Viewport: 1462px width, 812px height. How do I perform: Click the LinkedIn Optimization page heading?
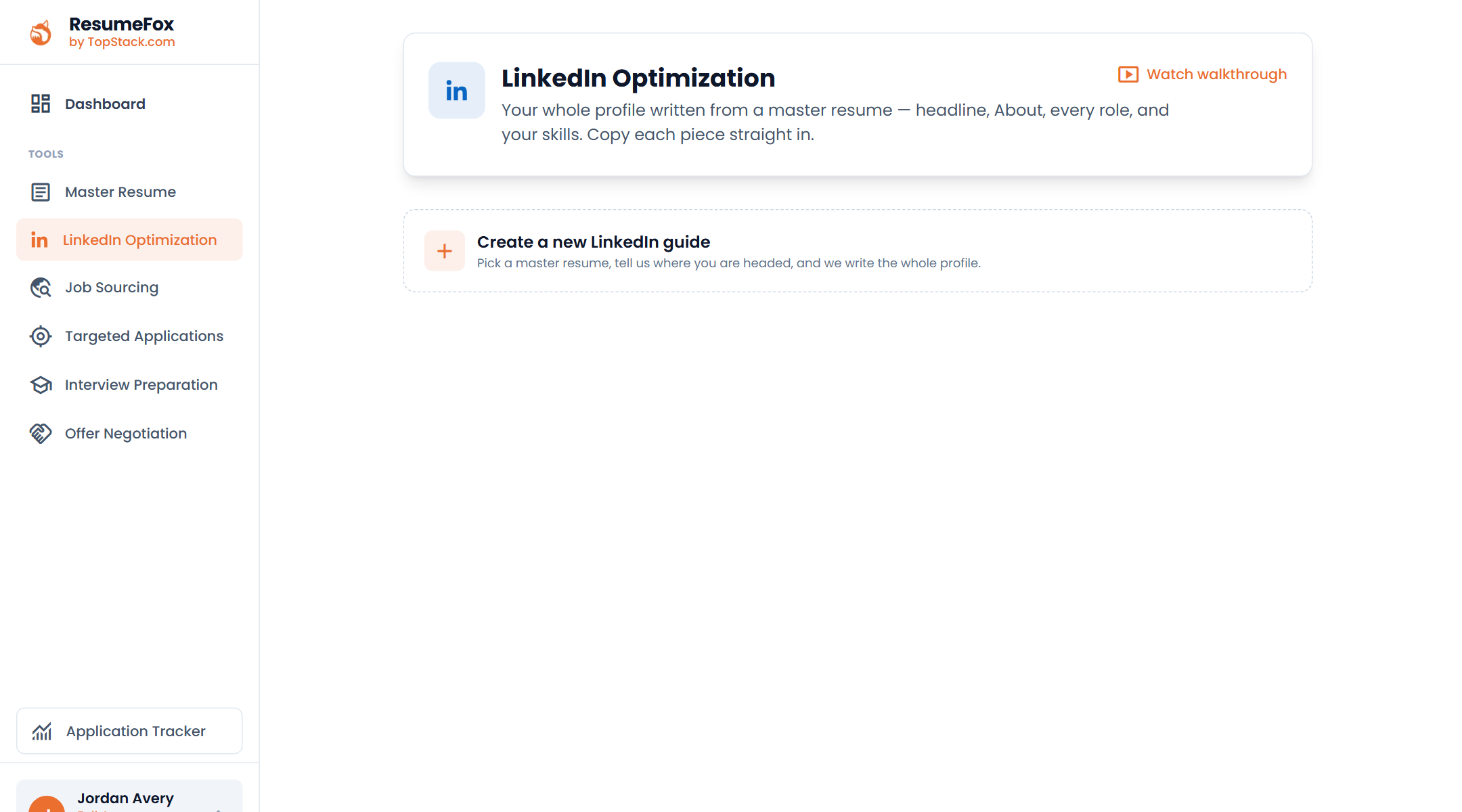tap(638, 78)
